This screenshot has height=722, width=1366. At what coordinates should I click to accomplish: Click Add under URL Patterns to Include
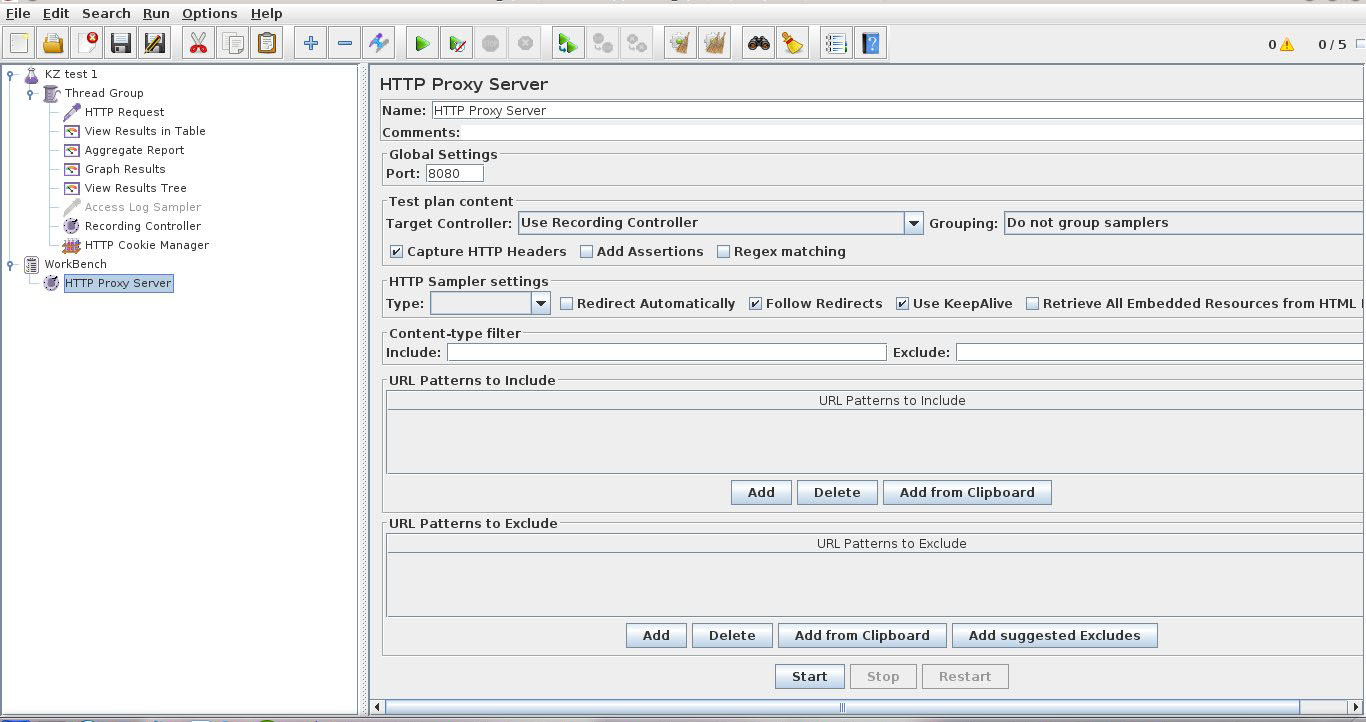(761, 492)
